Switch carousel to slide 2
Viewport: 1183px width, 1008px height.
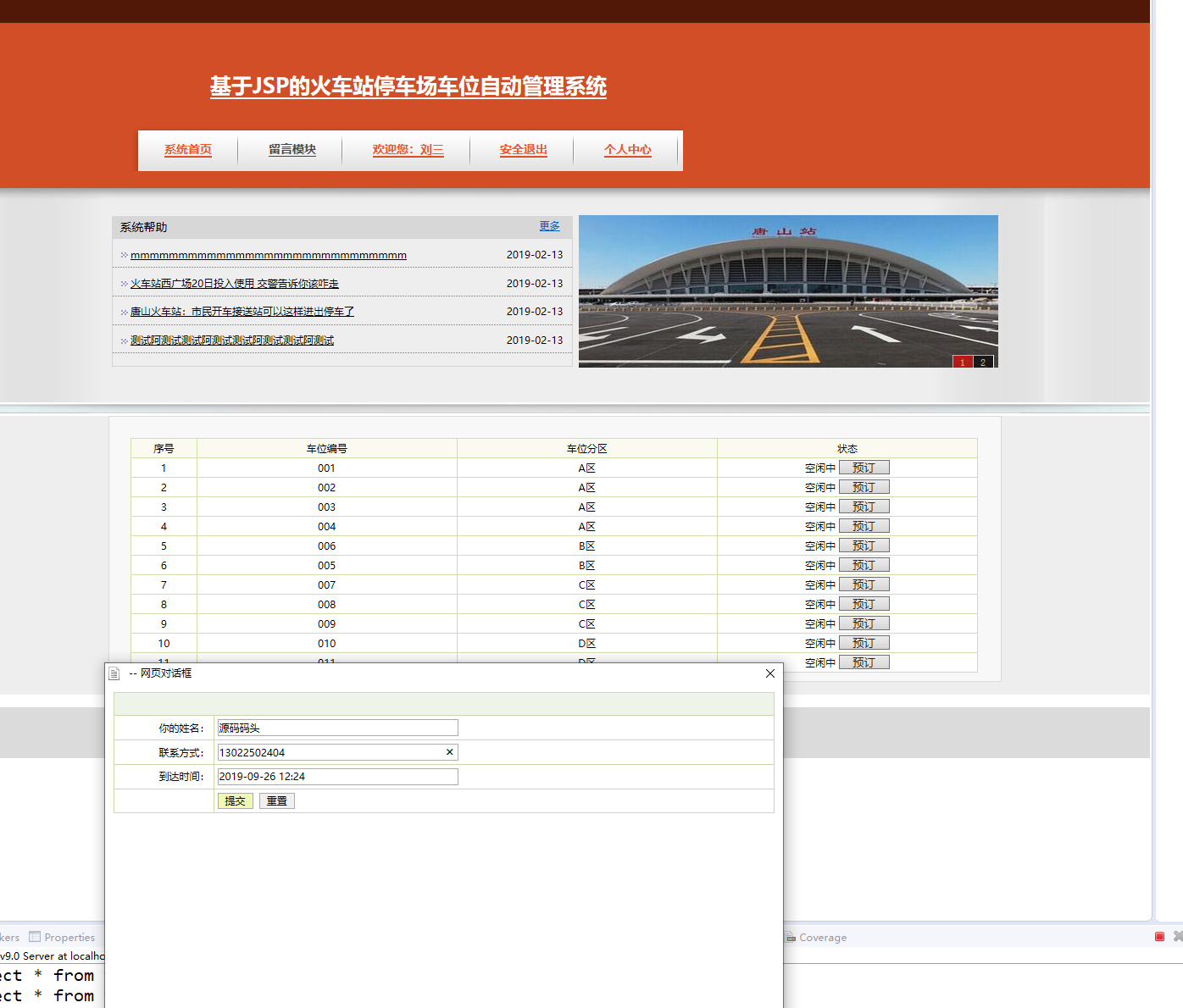(x=983, y=363)
